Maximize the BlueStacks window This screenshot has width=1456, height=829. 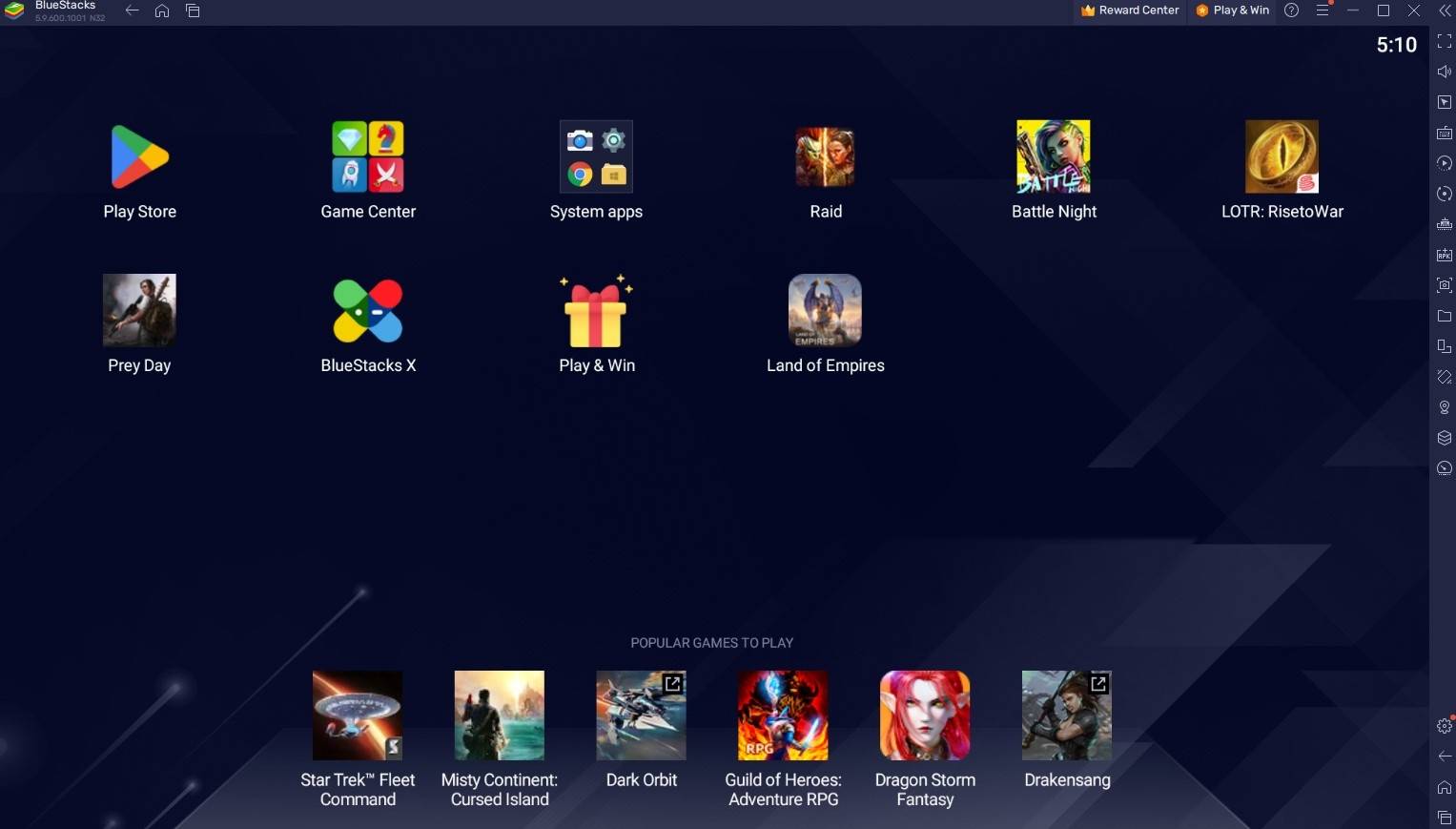point(1383,10)
